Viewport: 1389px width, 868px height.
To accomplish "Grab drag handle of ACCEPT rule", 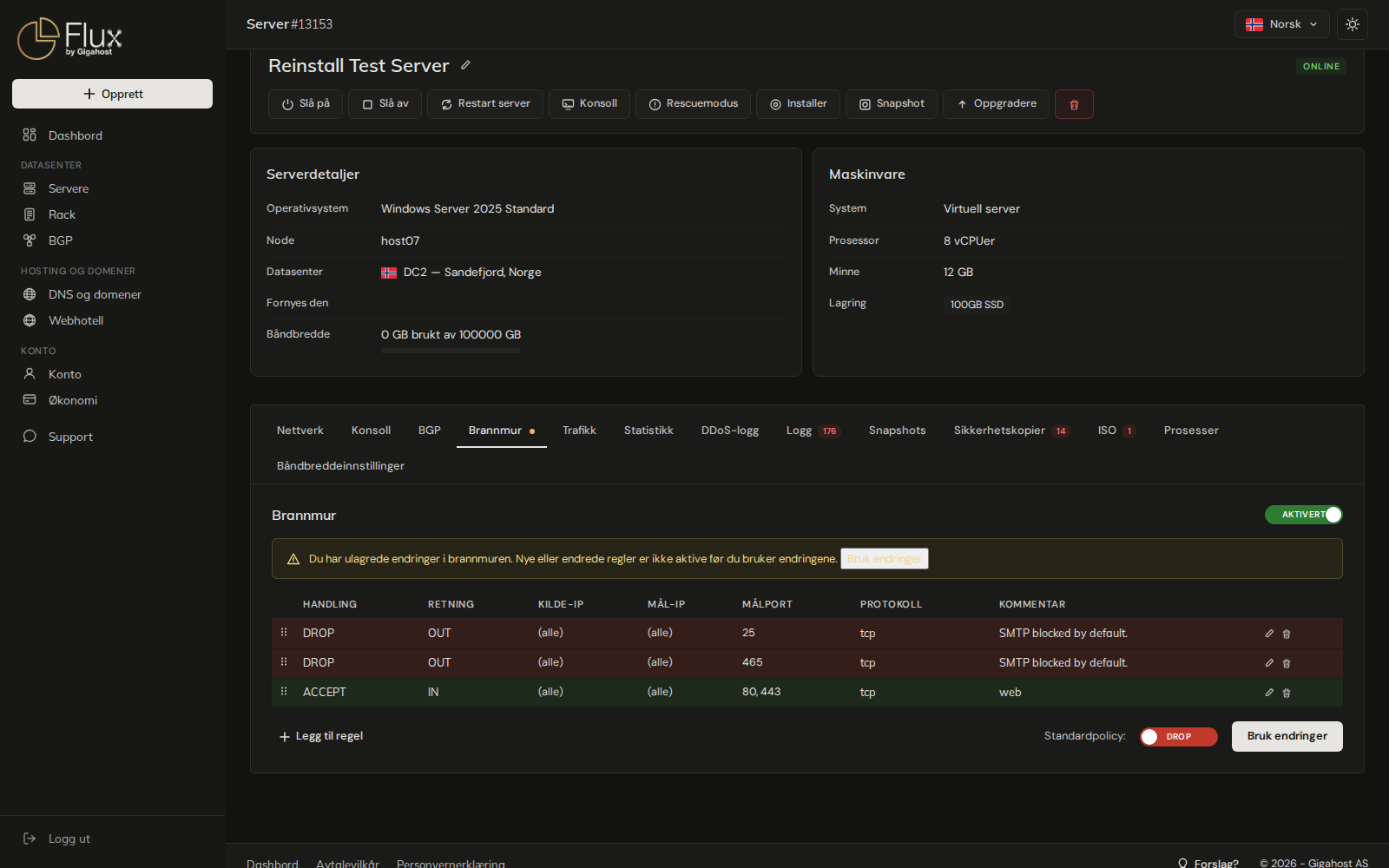I will (284, 692).
